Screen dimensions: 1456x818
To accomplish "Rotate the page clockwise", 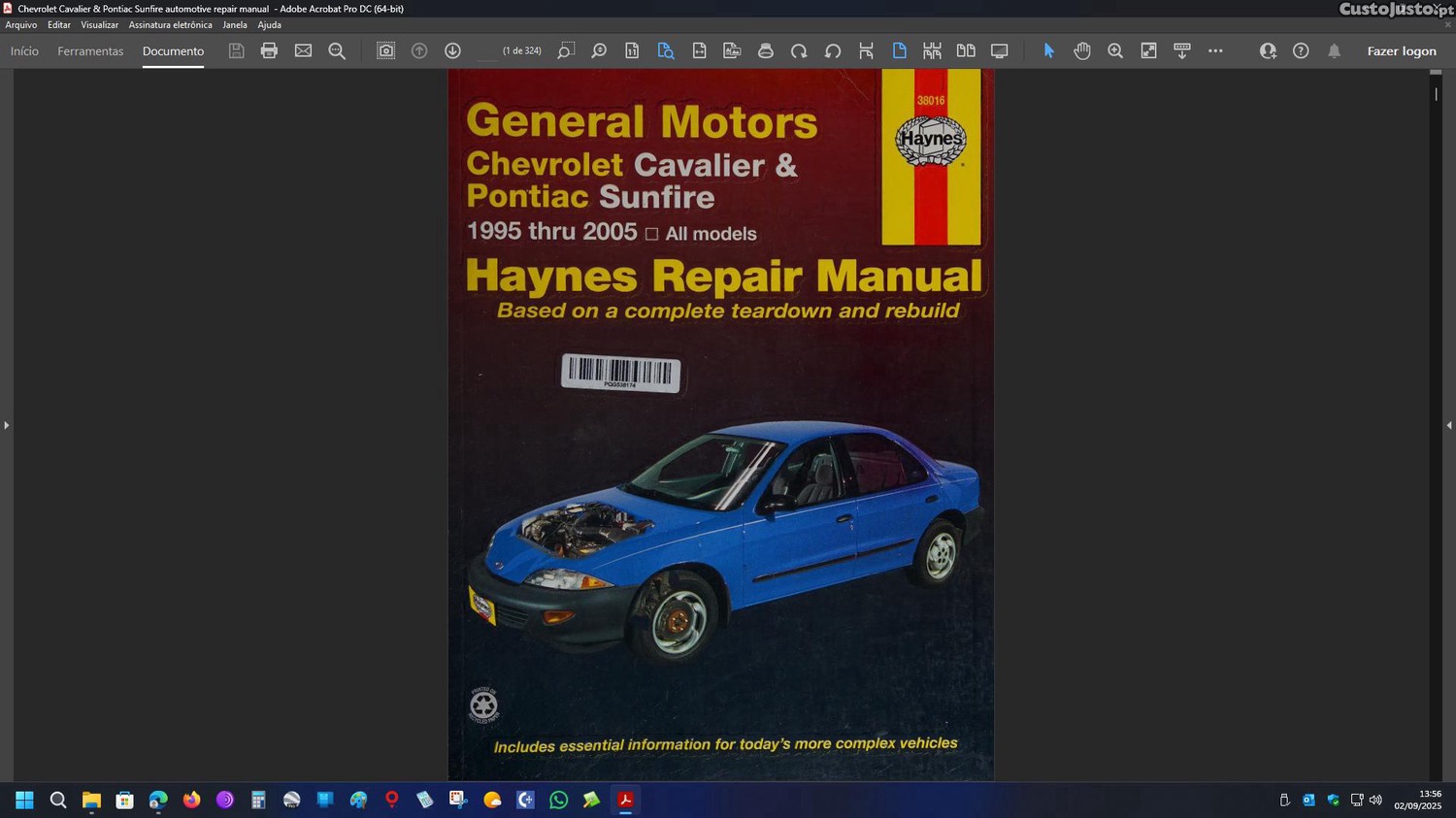I will coord(799,50).
